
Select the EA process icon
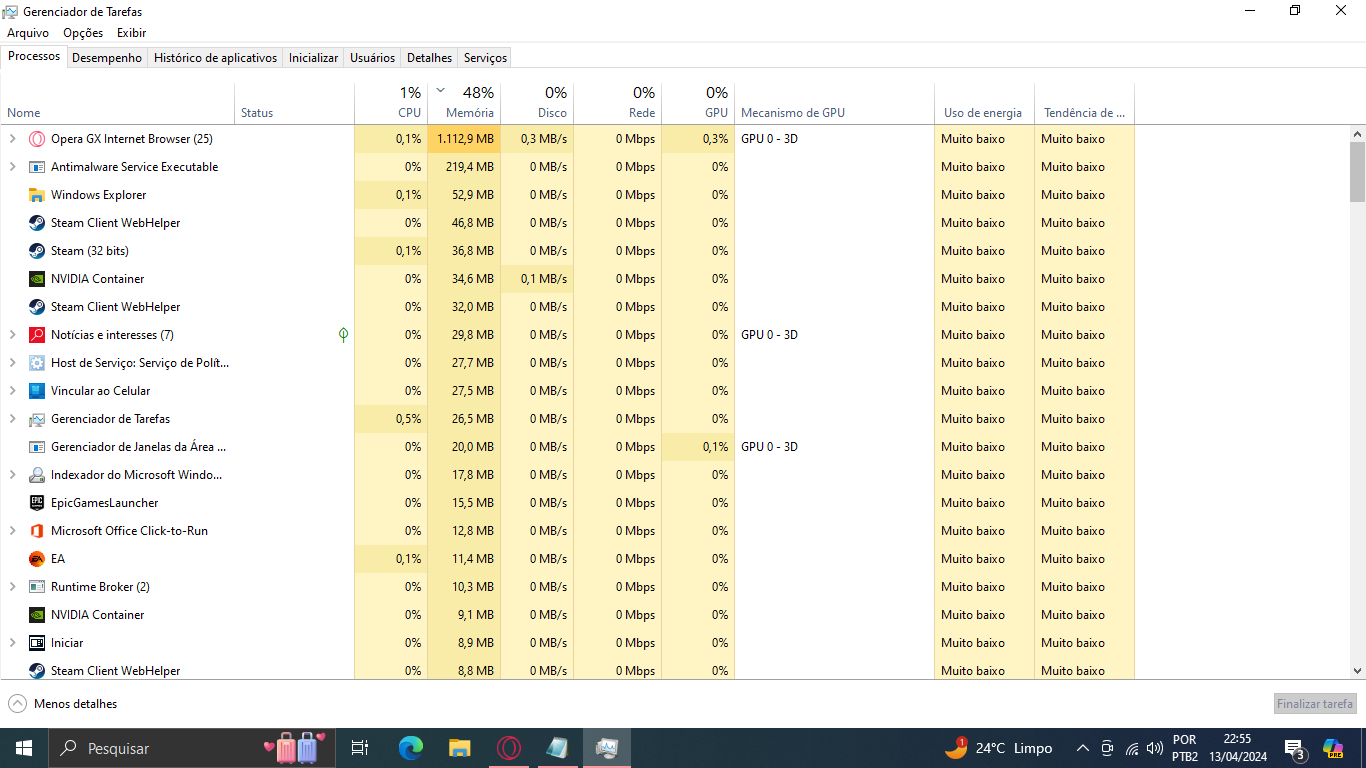(37, 559)
